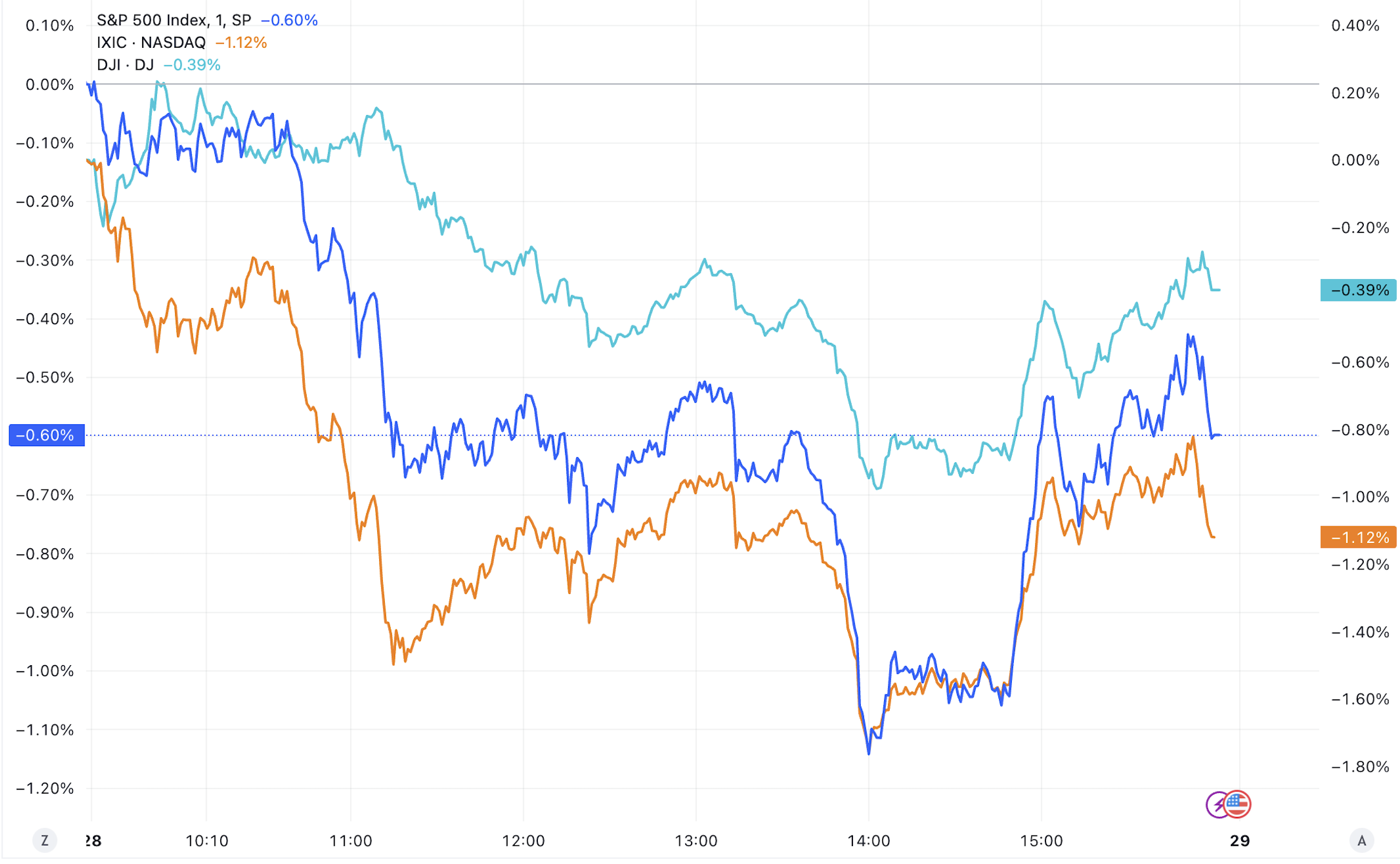1400x864 pixels.
Task: Click the 10:10 time axis label
Action: coord(207,841)
